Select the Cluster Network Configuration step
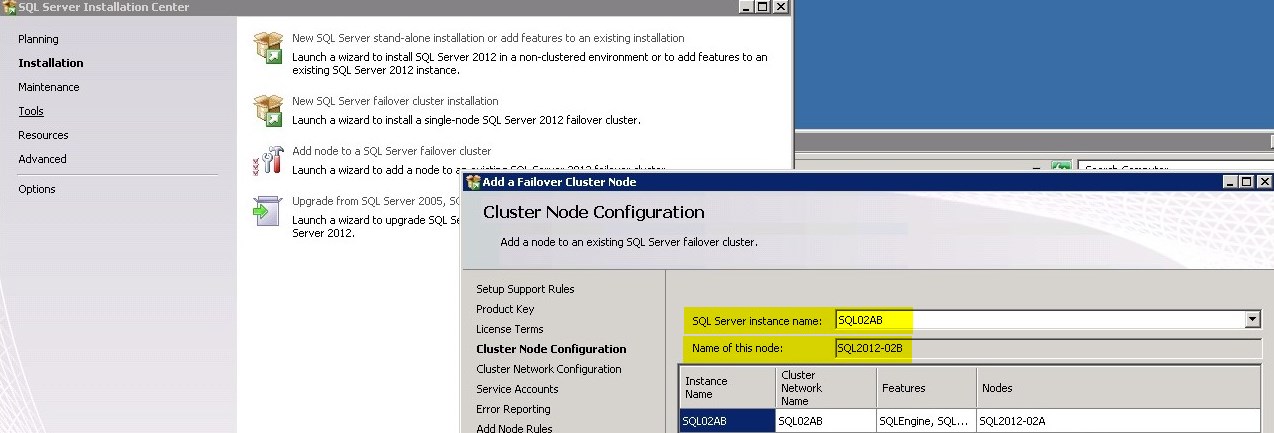The height and width of the screenshot is (433, 1274). (548, 369)
